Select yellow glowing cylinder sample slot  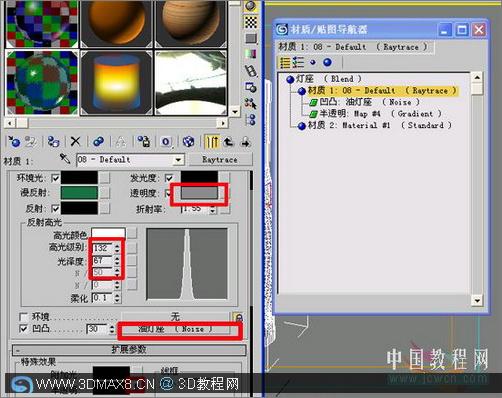[116, 83]
